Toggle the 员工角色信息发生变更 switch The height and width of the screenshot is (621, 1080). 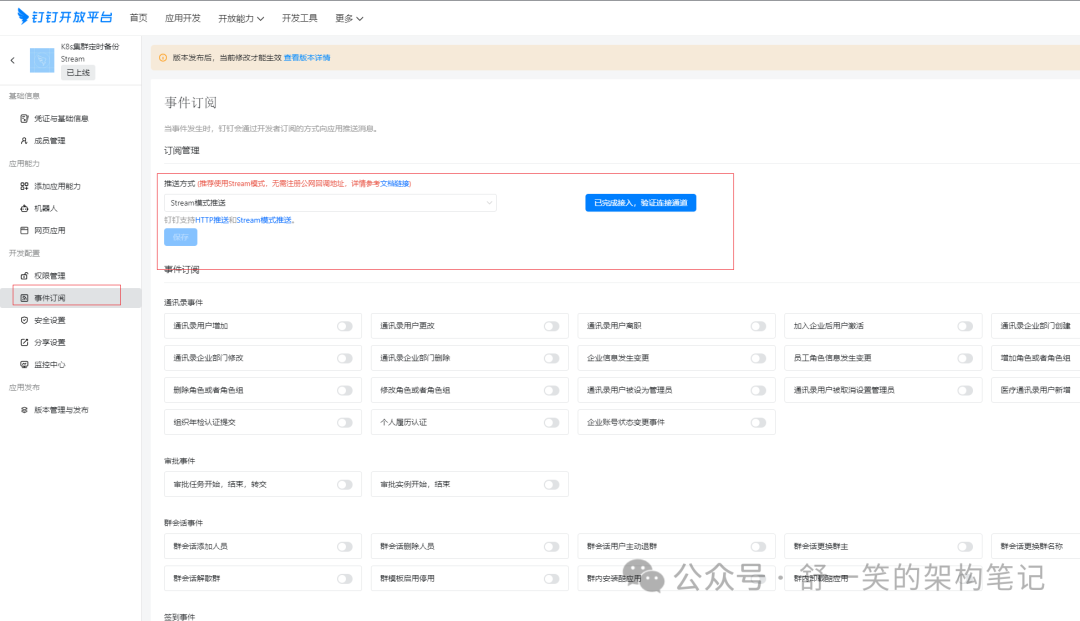pos(965,358)
